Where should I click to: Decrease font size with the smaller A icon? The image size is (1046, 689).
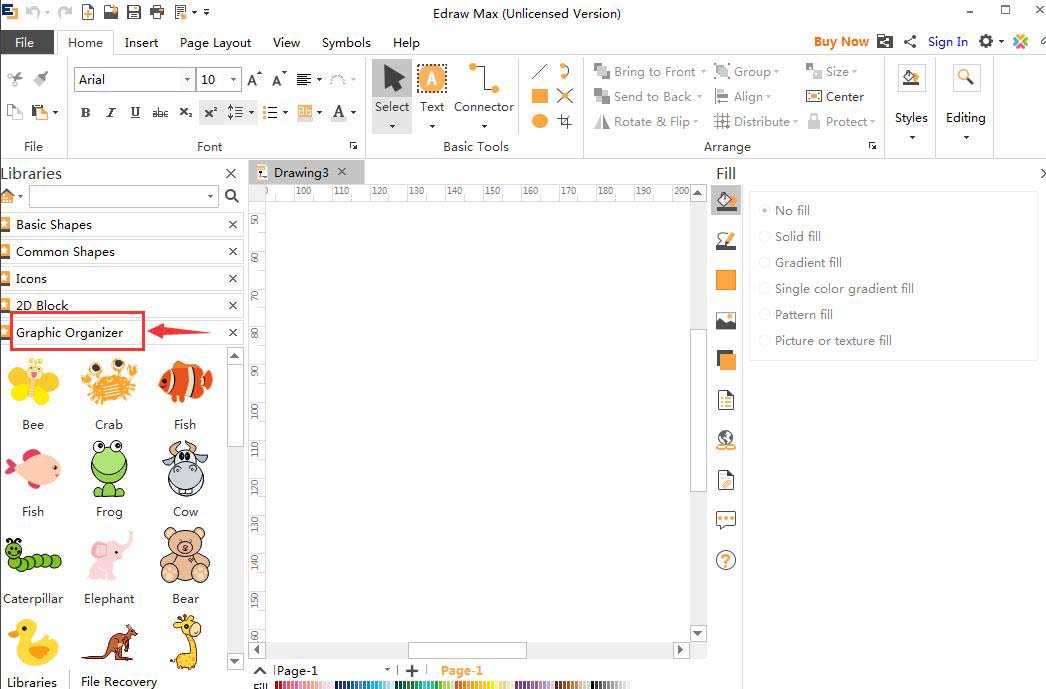pyautogui.click(x=280, y=79)
